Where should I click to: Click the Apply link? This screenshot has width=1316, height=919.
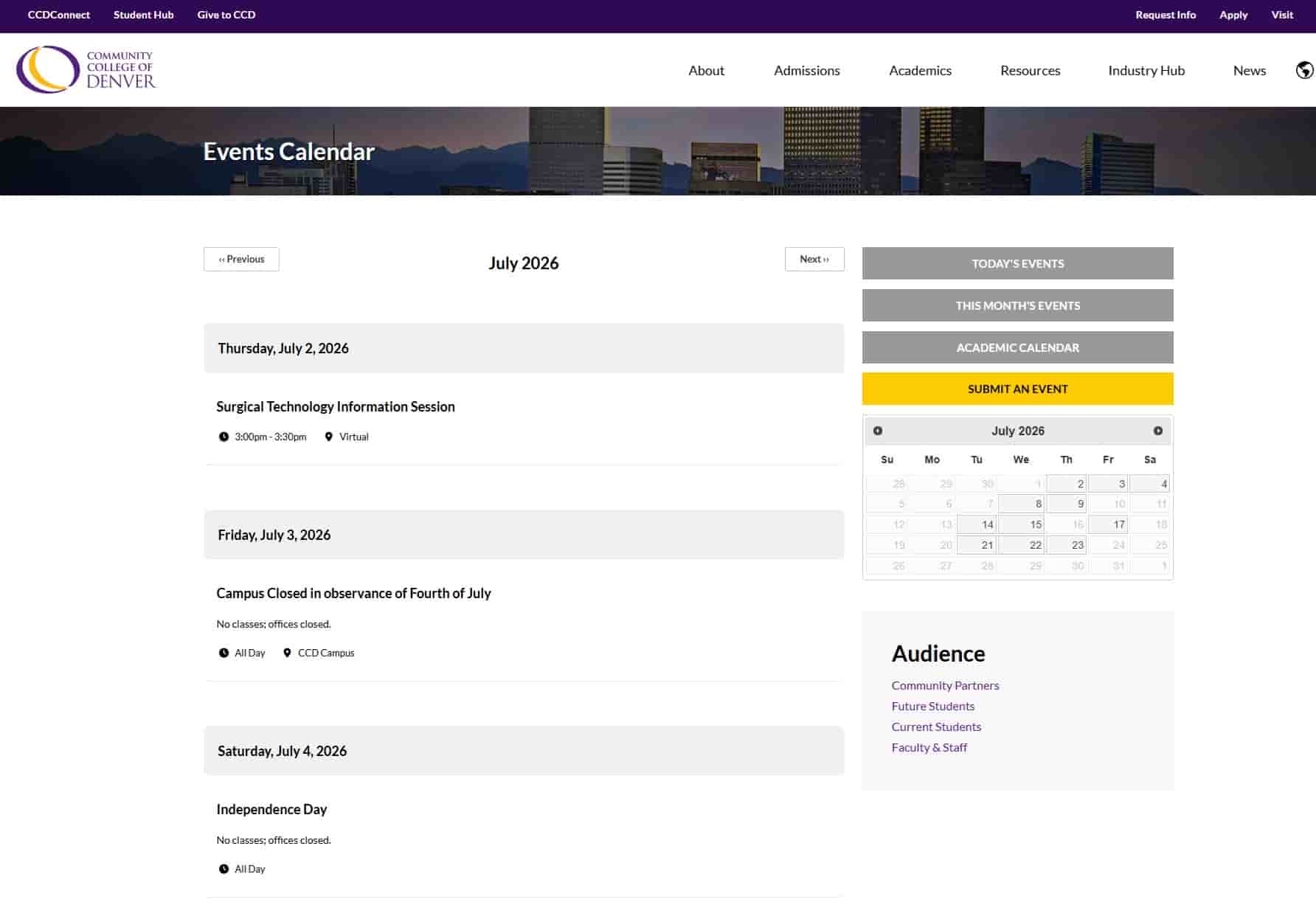pos(1233,15)
